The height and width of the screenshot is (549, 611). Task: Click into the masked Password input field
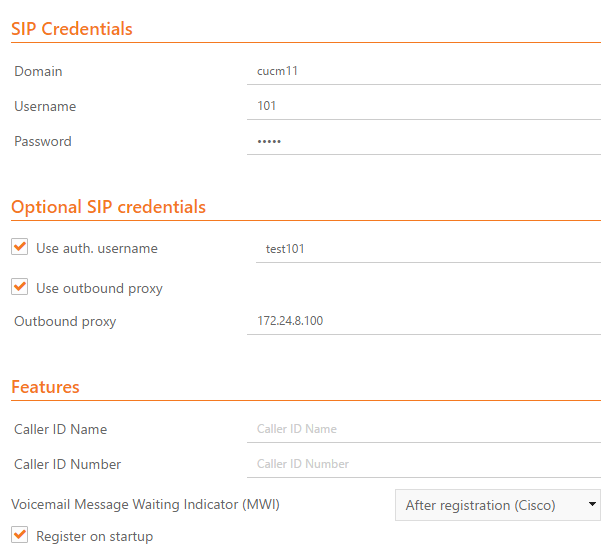424,141
